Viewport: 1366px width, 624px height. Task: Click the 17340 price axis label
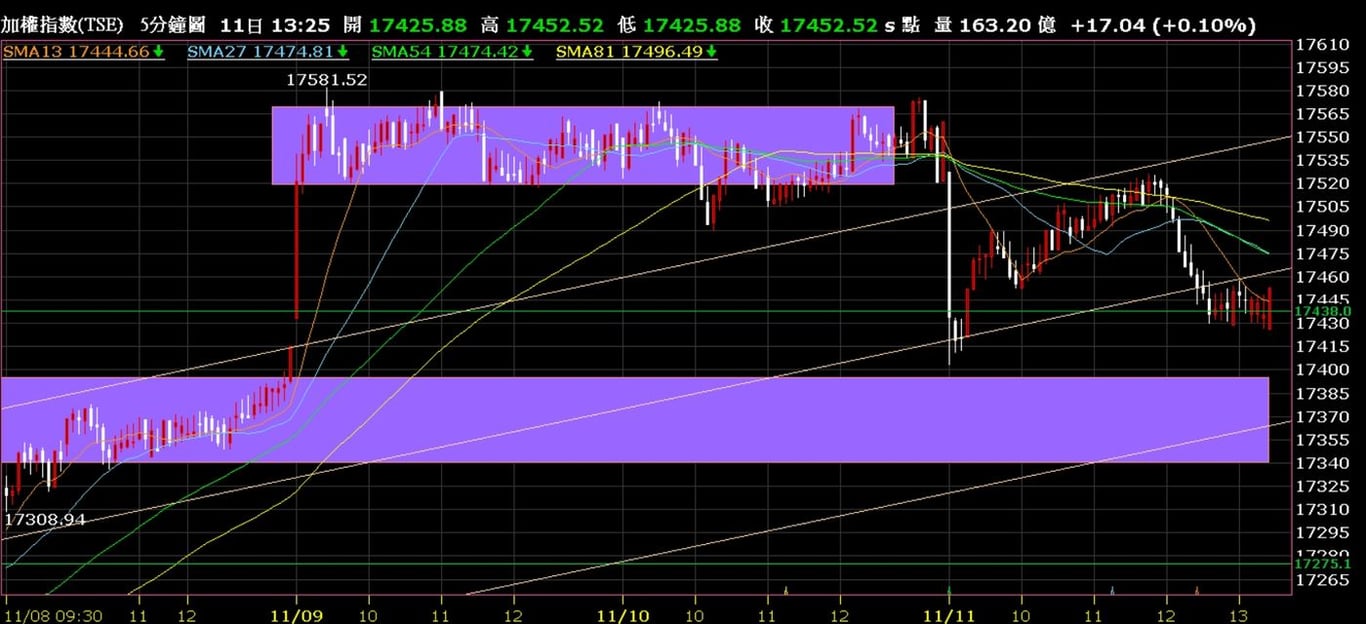1322,463
